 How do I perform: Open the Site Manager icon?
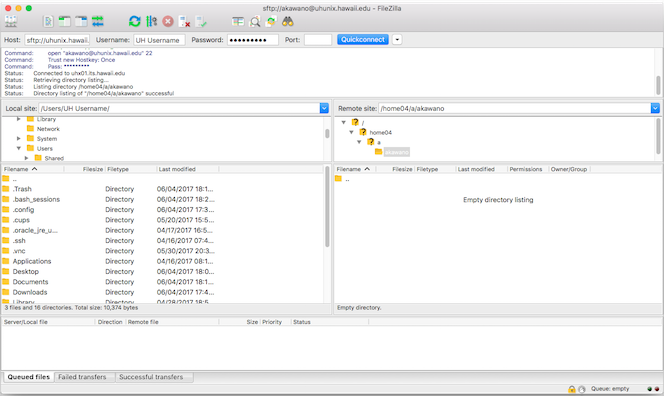[x=11, y=21]
